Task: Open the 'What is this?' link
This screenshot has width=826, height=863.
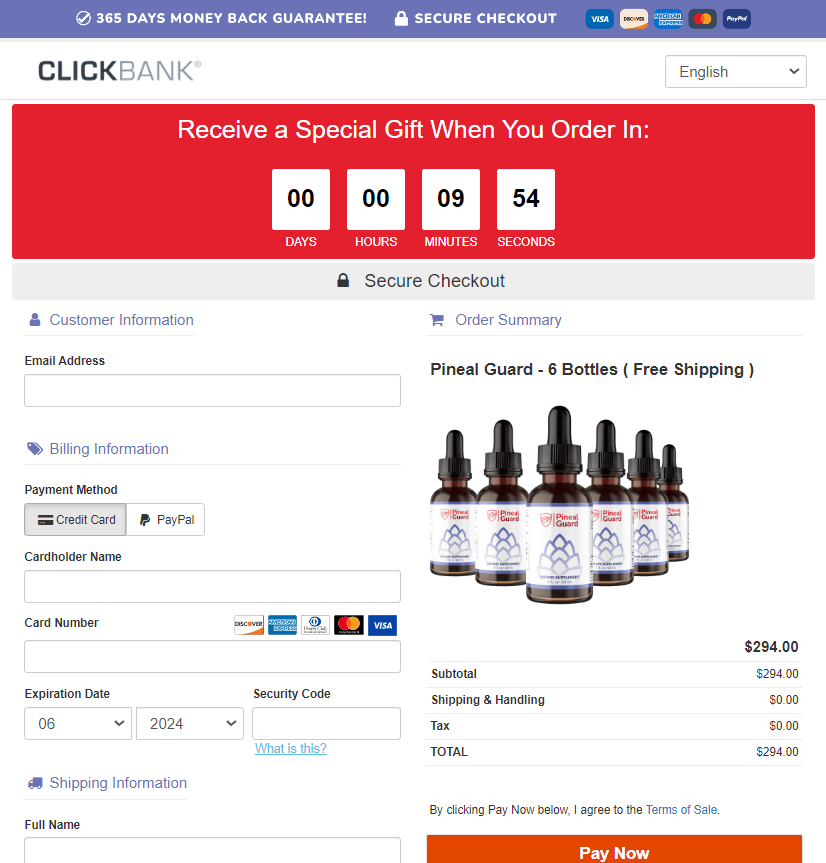Action: coord(291,749)
